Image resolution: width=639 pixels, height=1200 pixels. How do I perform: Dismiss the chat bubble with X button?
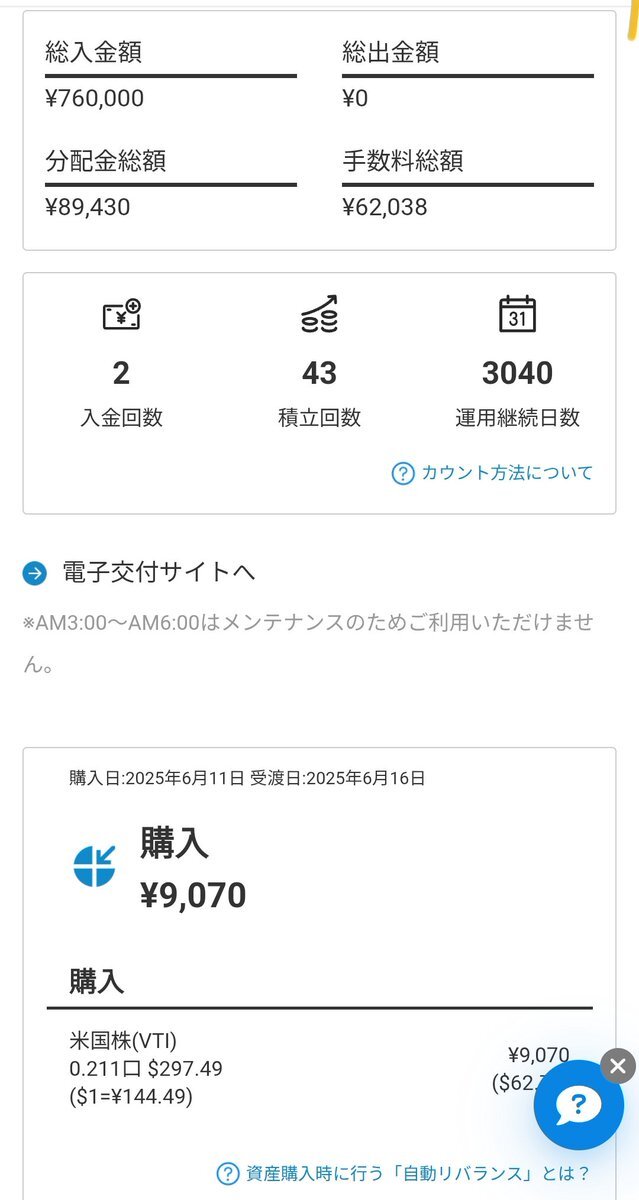coord(617,1066)
